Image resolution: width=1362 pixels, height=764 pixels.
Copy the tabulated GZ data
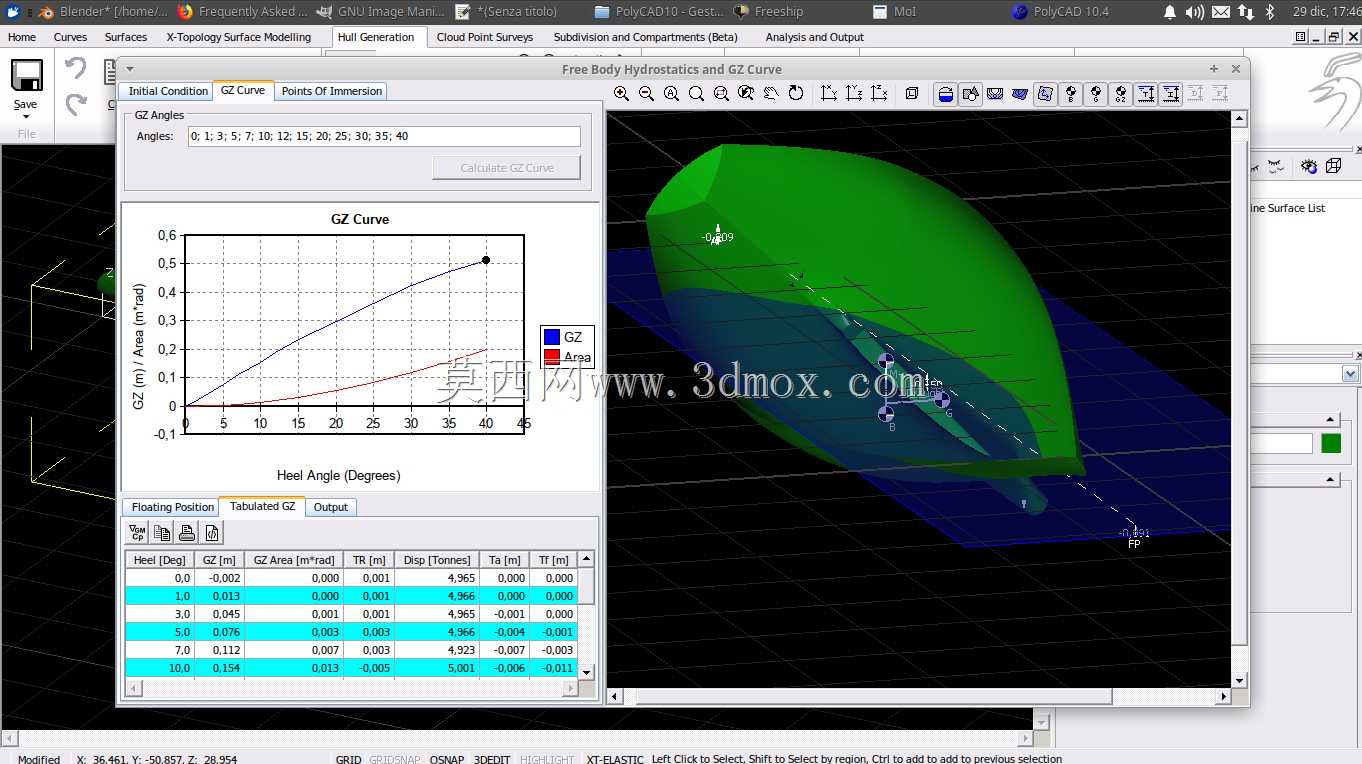(162, 533)
